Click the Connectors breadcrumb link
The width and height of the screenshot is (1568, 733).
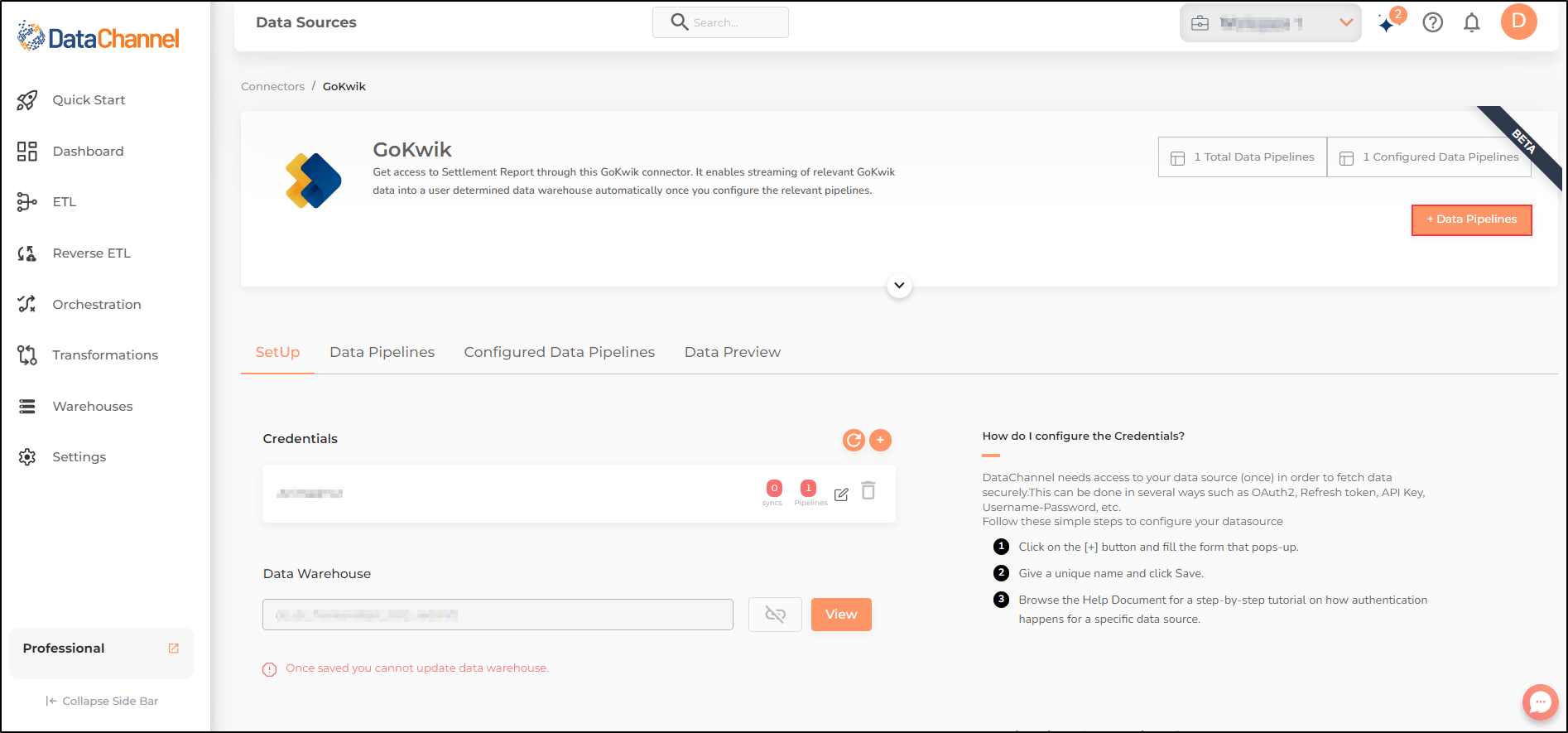[272, 86]
